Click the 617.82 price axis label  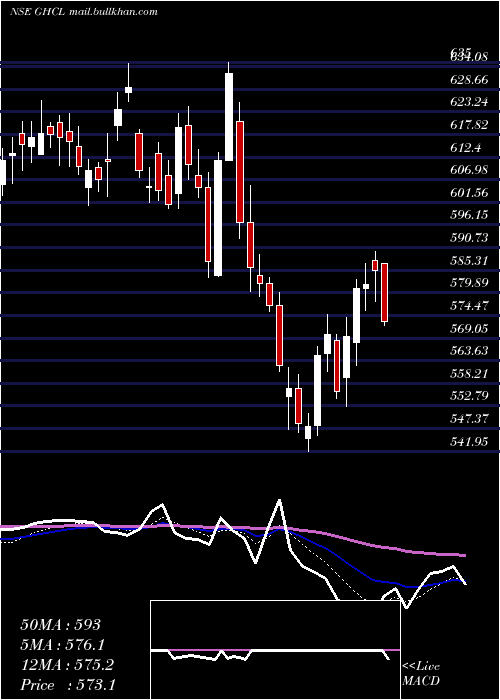click(469, 125)
